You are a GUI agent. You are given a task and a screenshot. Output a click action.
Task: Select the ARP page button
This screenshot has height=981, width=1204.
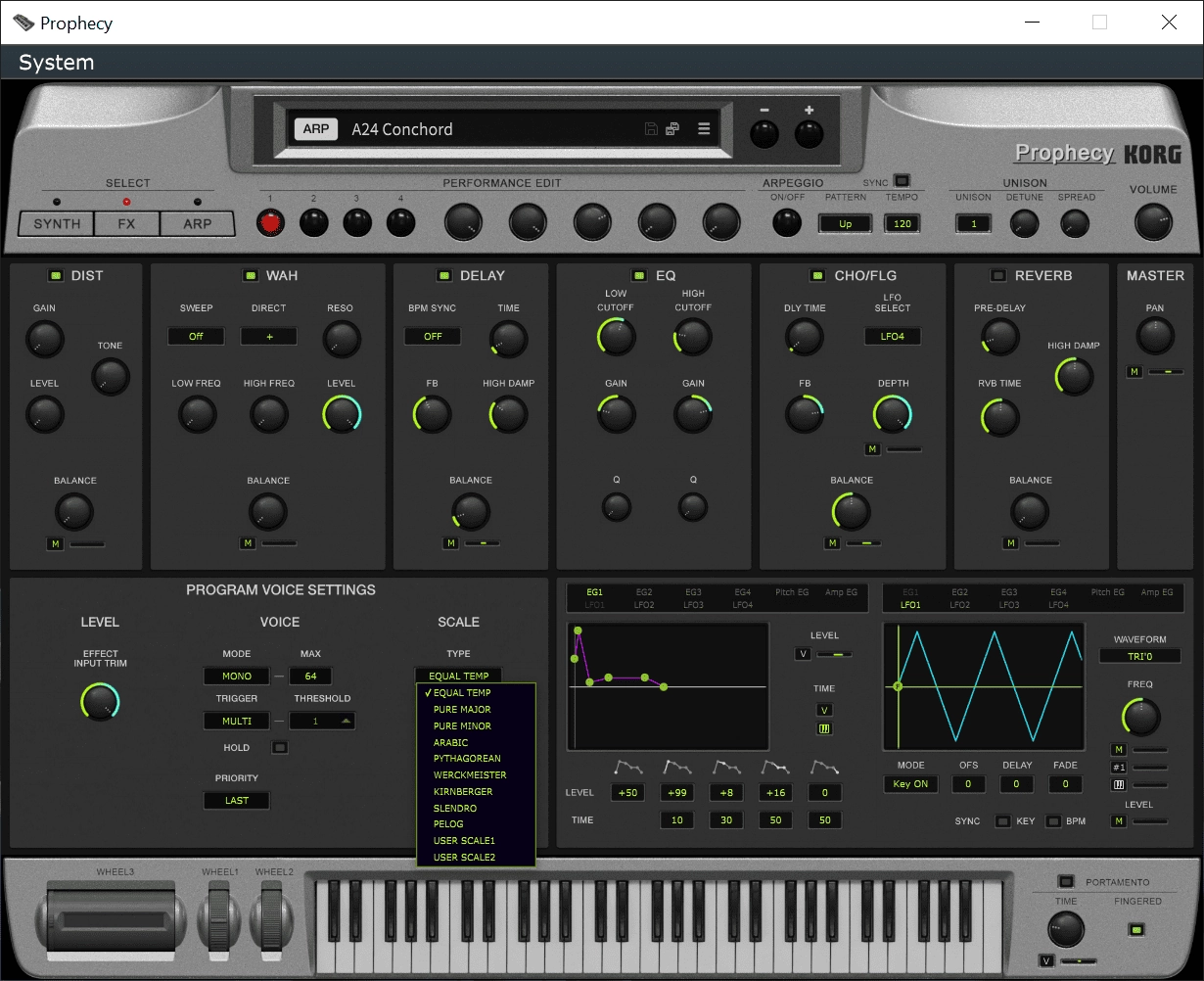tap(198, 223)
